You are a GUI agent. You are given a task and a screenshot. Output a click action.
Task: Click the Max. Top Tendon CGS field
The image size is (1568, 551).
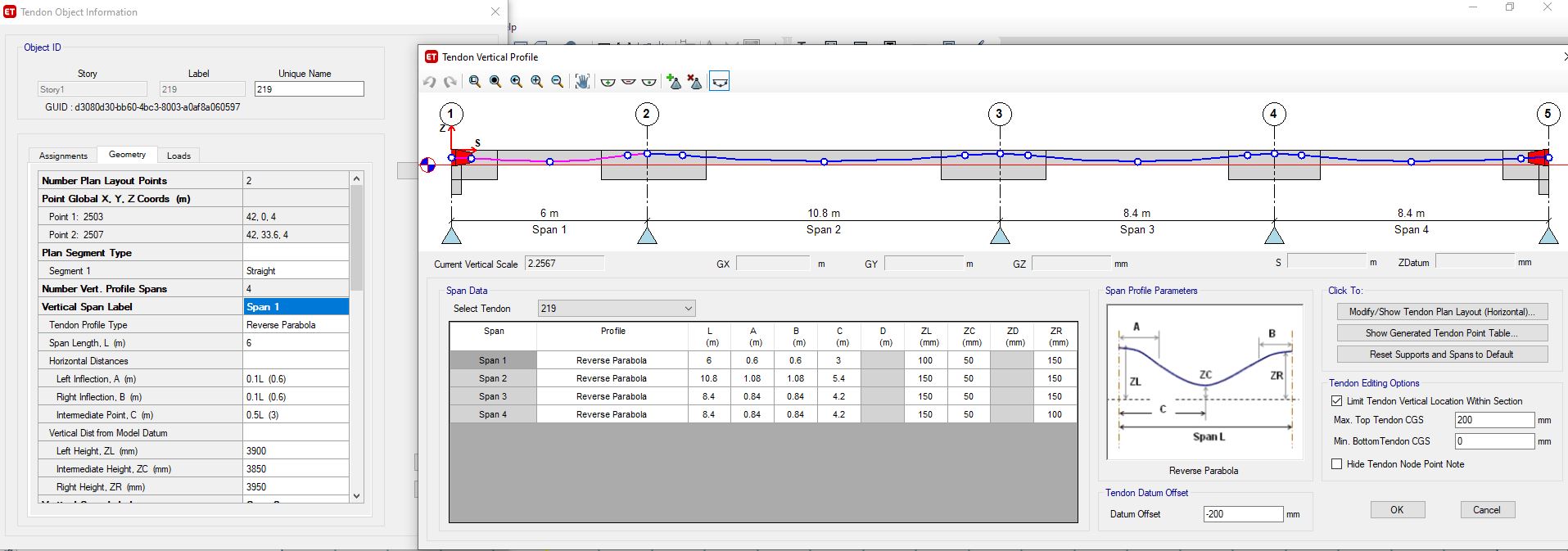tap(1494, 420)
